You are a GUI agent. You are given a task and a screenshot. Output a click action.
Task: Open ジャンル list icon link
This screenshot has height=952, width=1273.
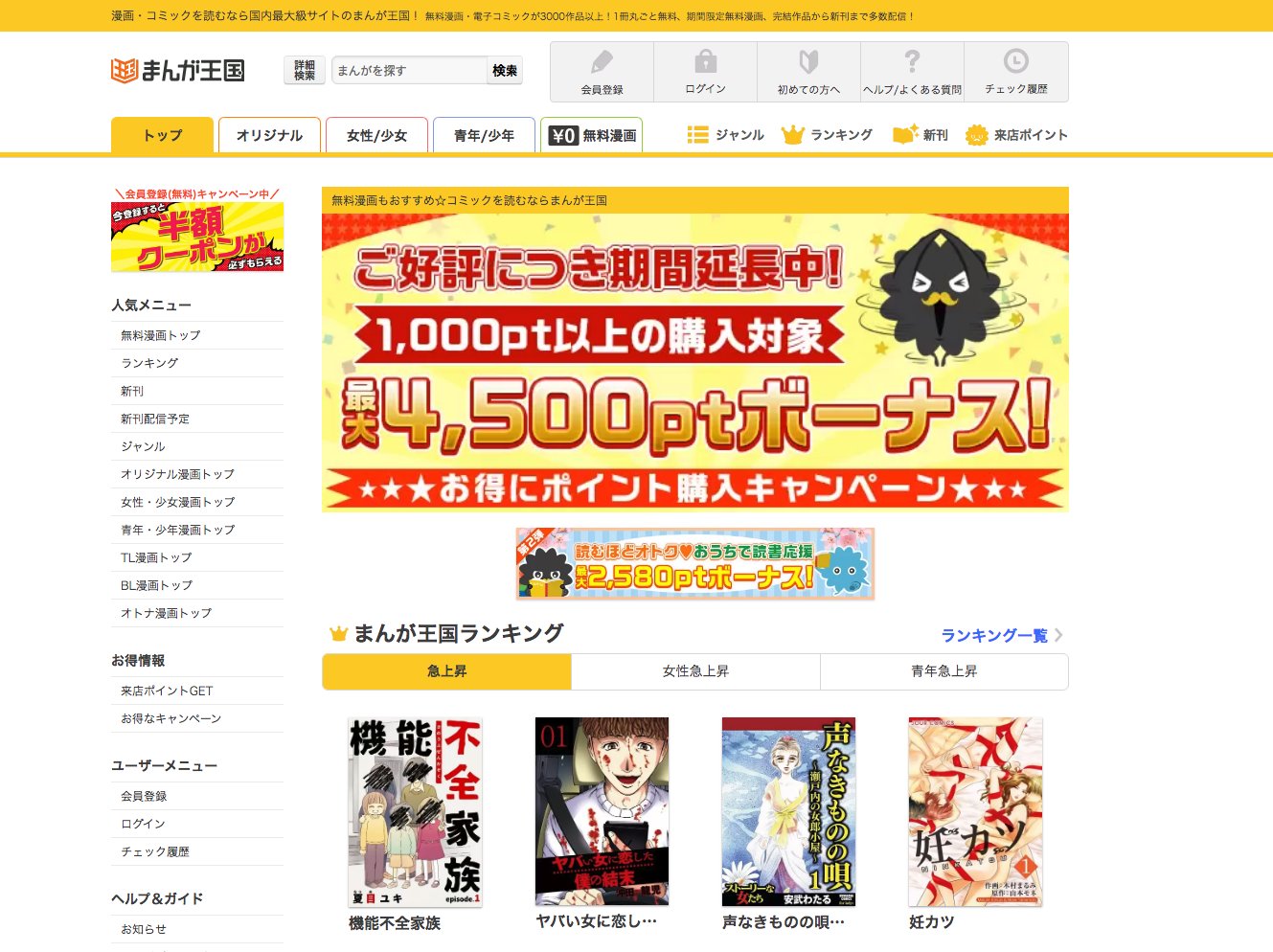[x=725, y=135]
